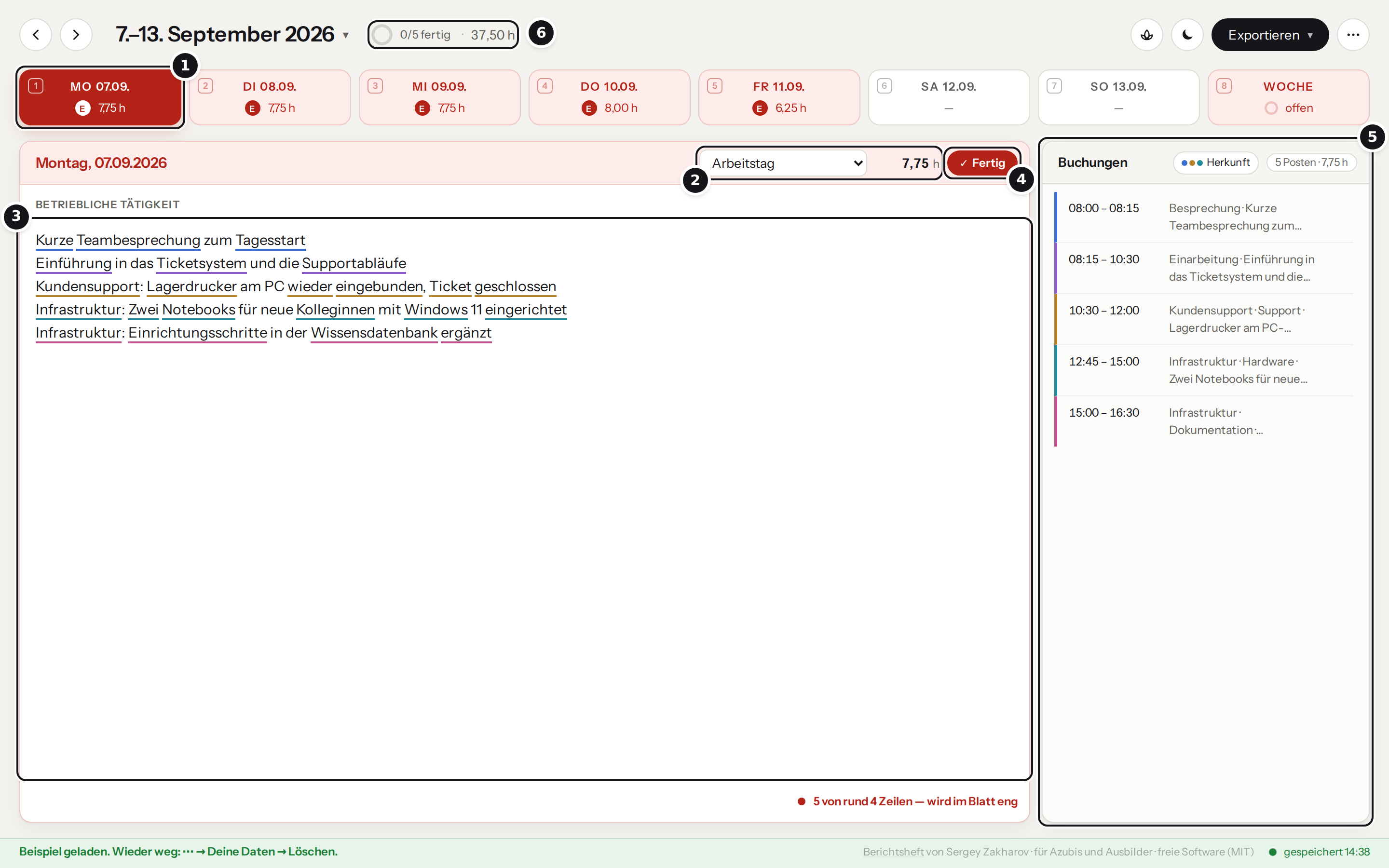
Task: Click the 5 von rund 4 Zeilen warning
Action: pyautogui.click(x=908, y=801)
